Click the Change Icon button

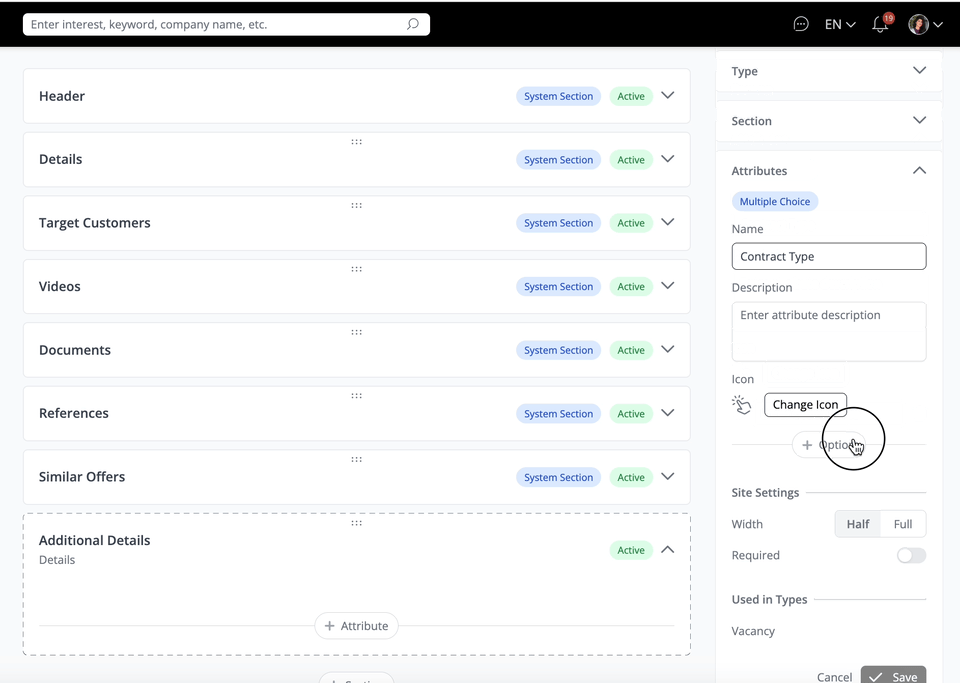coord(805,405)
